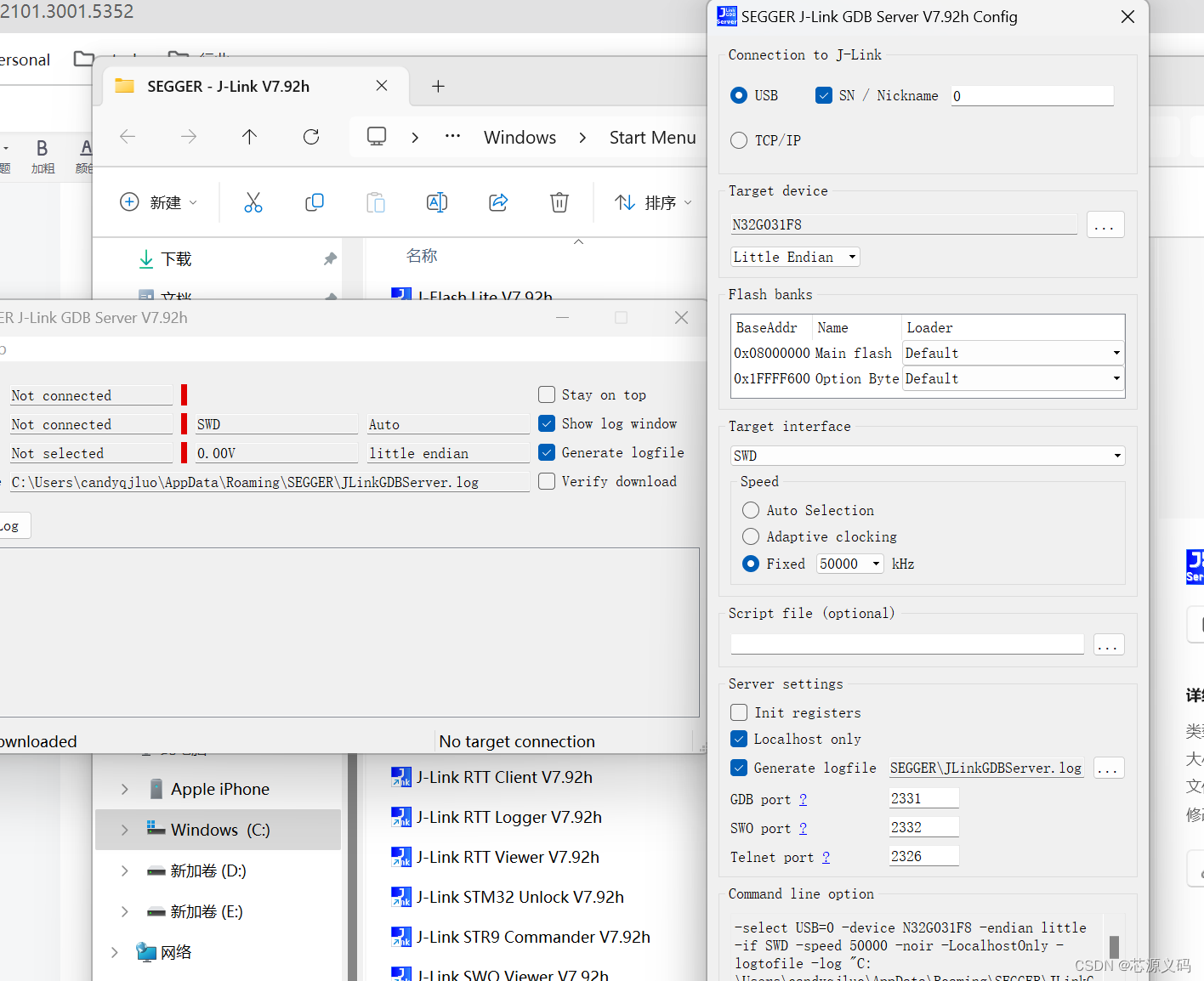This screenshot has width=1204, height=981.
Task: Browse for target device with ... button
Action: pos(1105,224)
